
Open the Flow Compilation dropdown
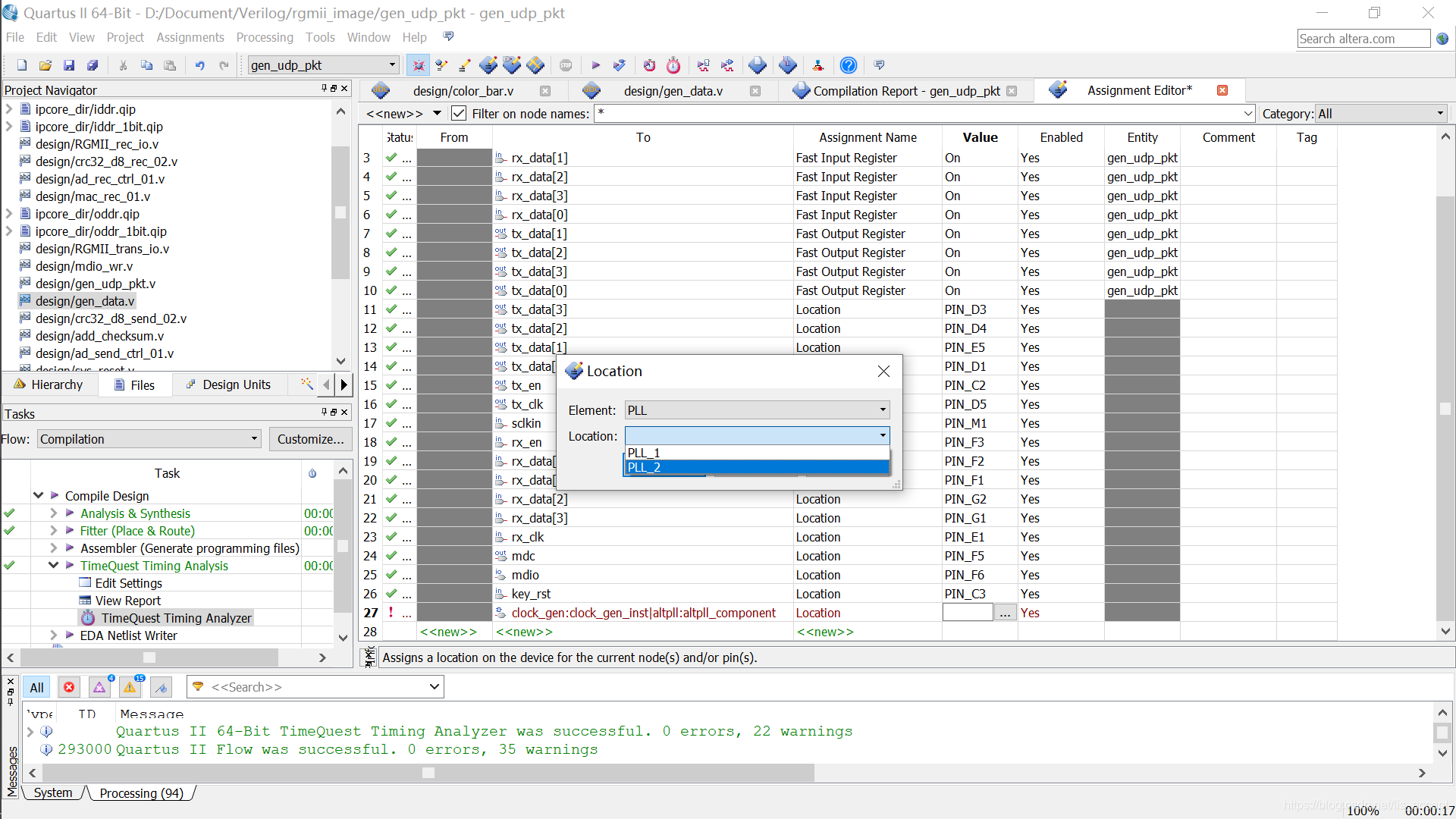point(149,439)
